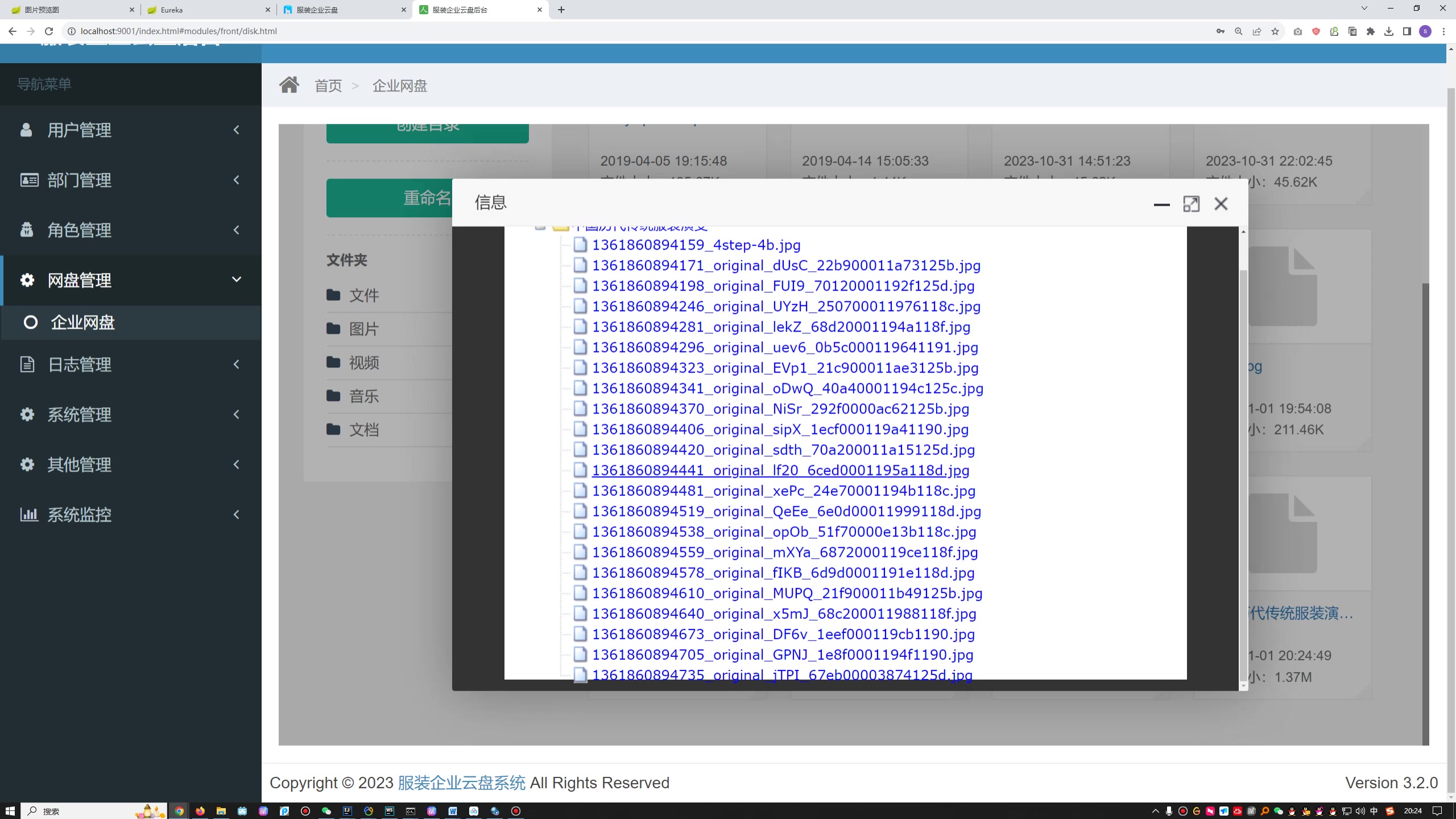Bookmark this page with star icon
The image size is (1456, 819).
click(1275, 31)
